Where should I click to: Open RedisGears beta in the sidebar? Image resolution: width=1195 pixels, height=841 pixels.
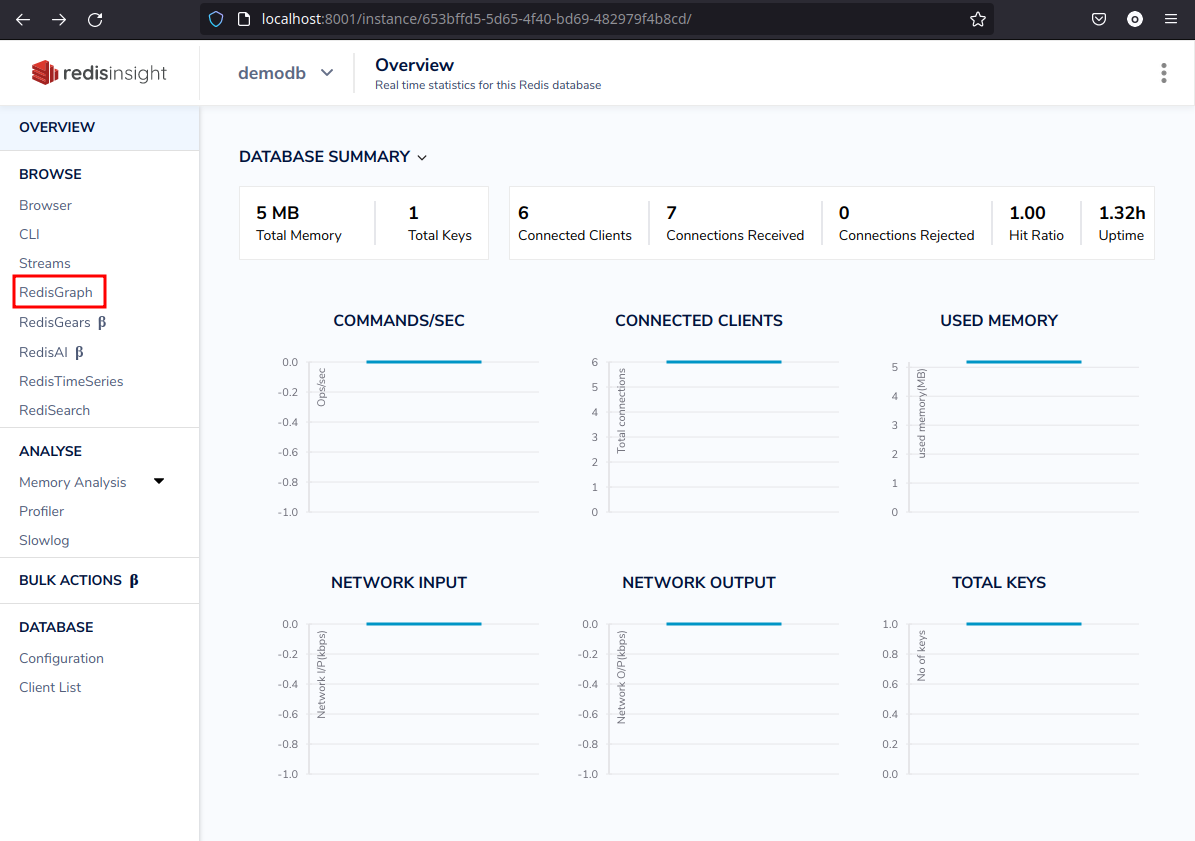(x=62, y=322)
